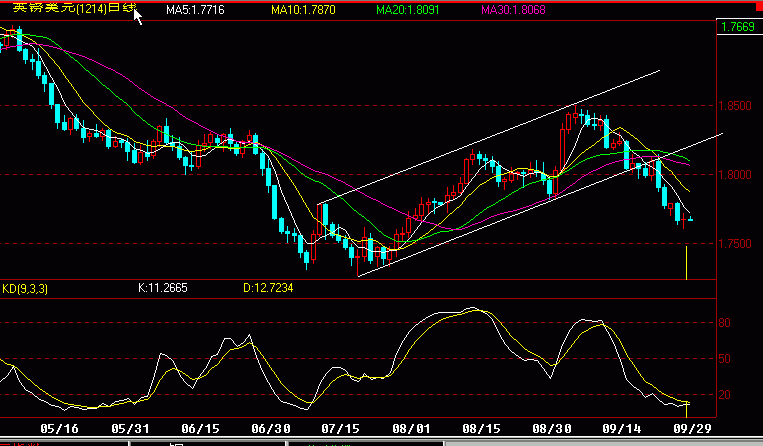Click the current price box 1.7669
Screen dimensions: 763x446
click(738, 27)
